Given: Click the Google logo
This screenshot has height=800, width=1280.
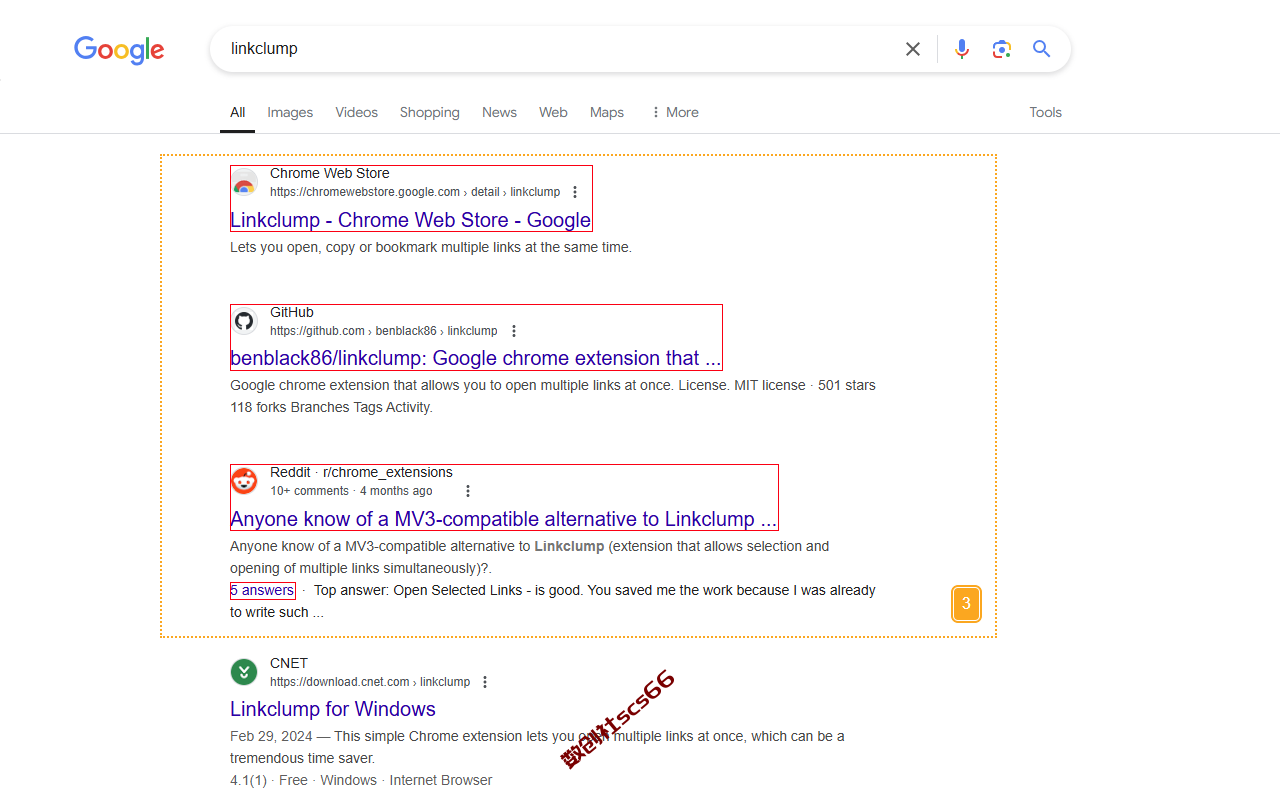Looking at the screenshot, I should click(x=119, y=50).
